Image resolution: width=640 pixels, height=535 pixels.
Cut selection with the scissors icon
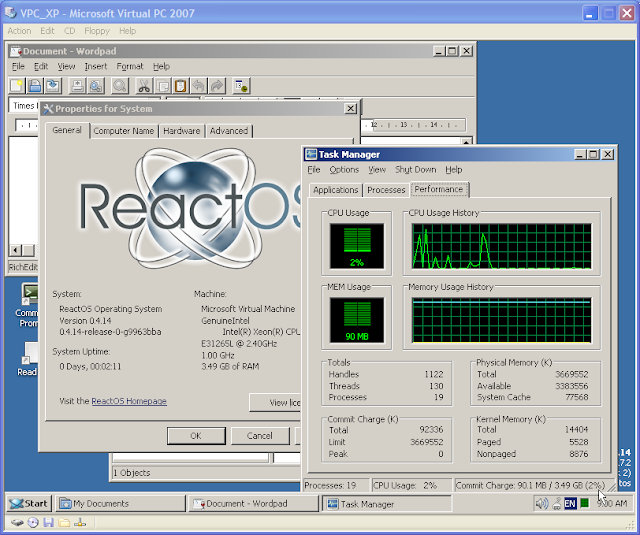tap(144, 86)
